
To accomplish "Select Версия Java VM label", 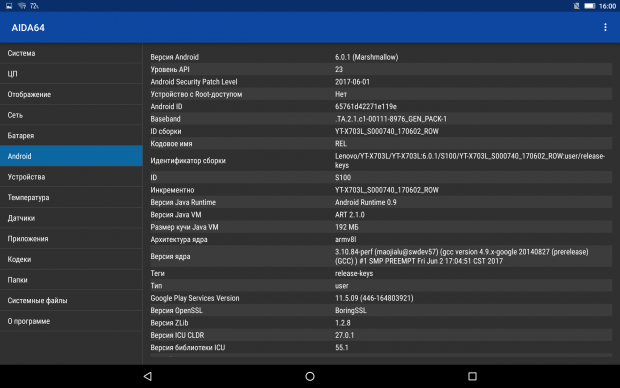I will [x=176, y=215].
